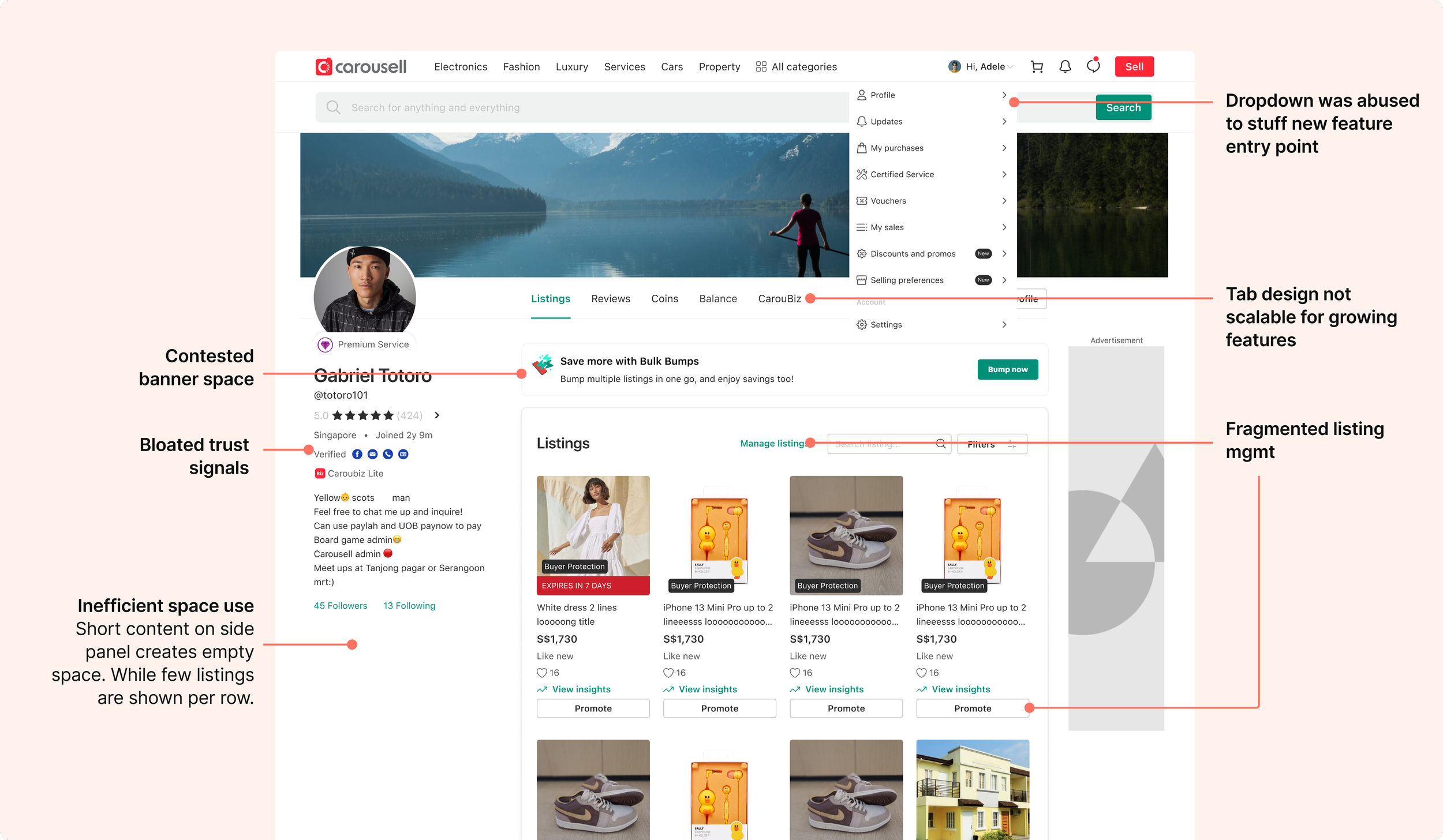This screenshot has width=1443, height=840.
Task: Click the Carousell logo
Action: [x=361, y=67]
